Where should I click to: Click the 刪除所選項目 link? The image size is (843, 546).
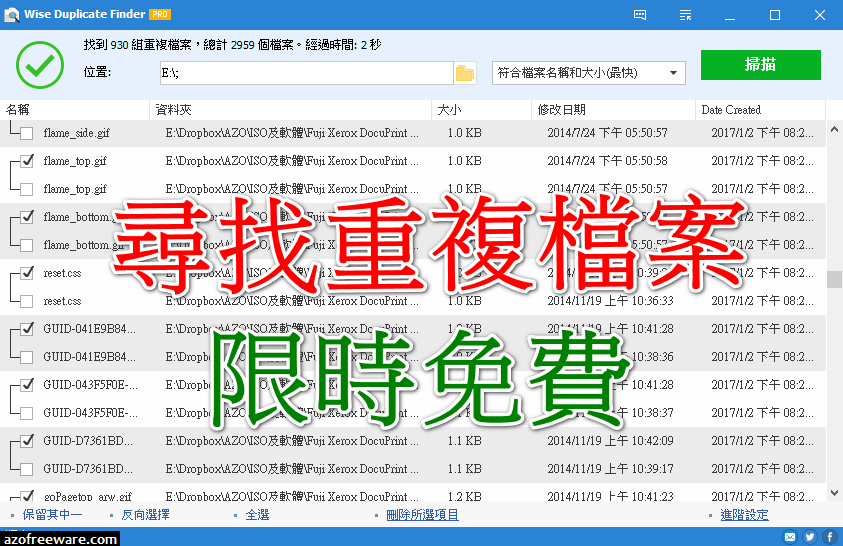coord(422,515)
